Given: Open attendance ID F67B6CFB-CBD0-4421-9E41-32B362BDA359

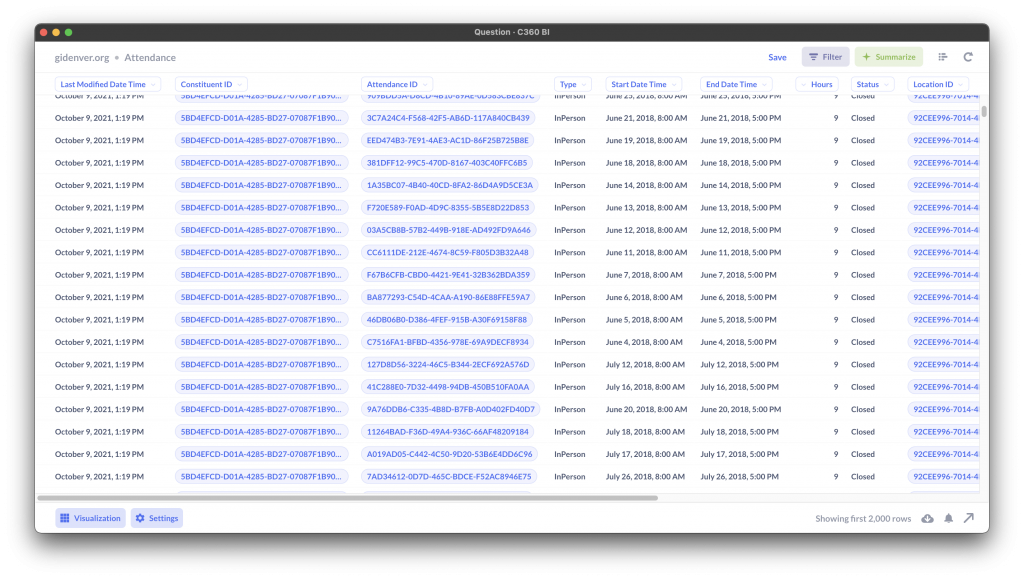Looking at the screenshot, I should pos(448,275).
